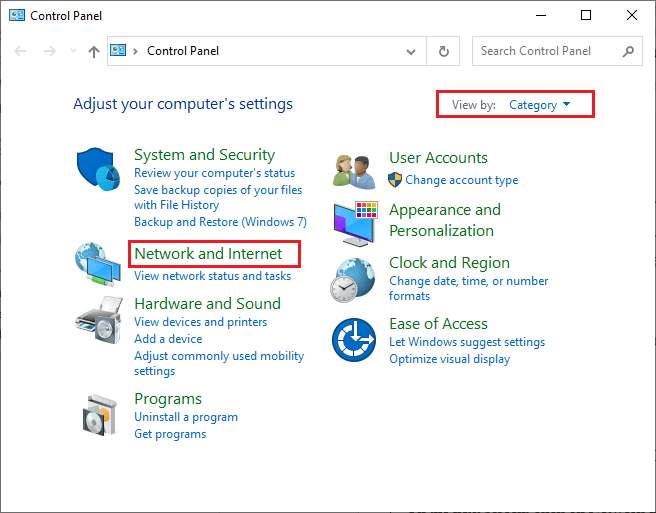Open User Accounts category
This screenshot has height=513, width=656.
click(438, 158)
